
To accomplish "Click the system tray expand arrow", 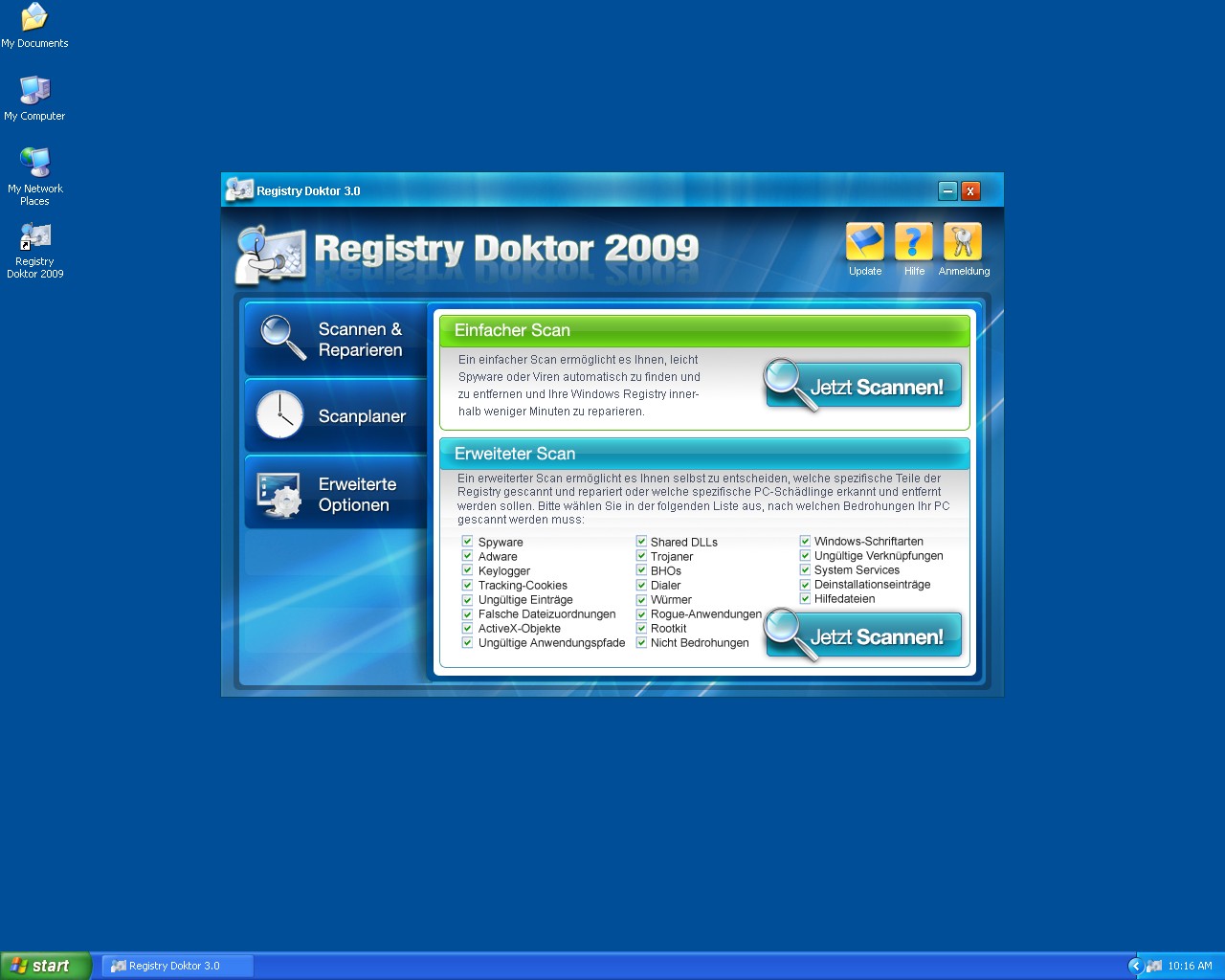I will tap(1136, 966).
